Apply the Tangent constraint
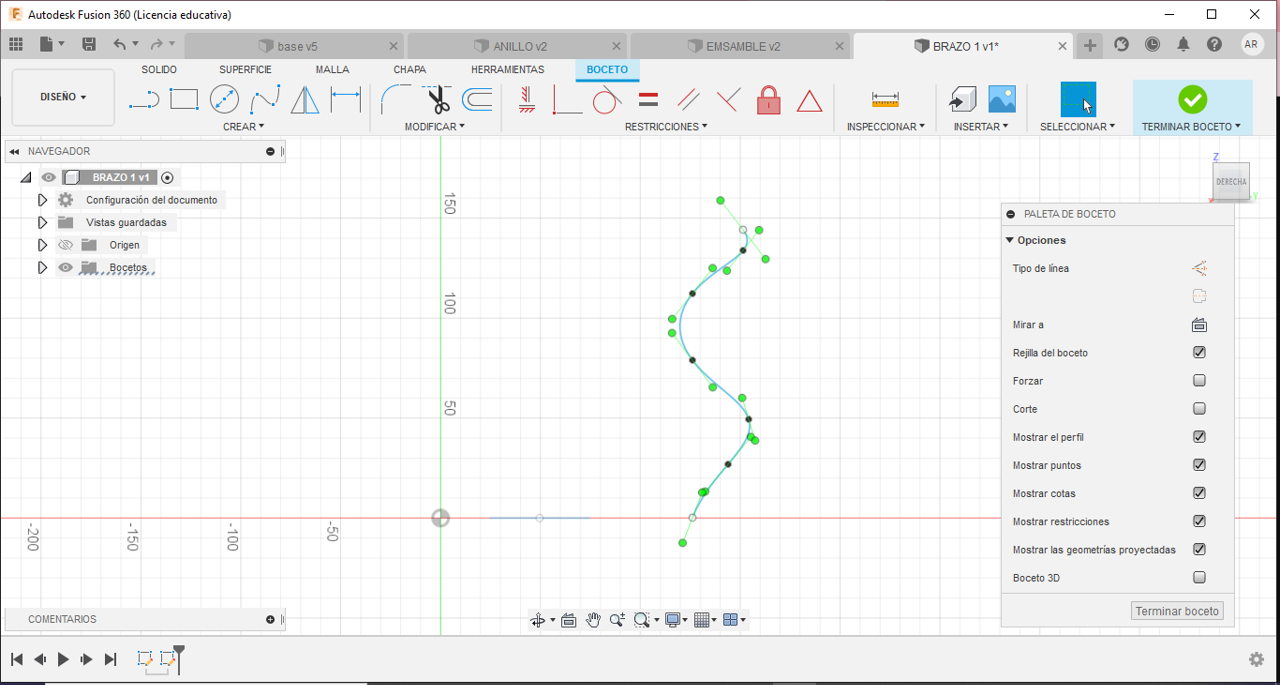The image size is (1280, 685). [607, 100]
